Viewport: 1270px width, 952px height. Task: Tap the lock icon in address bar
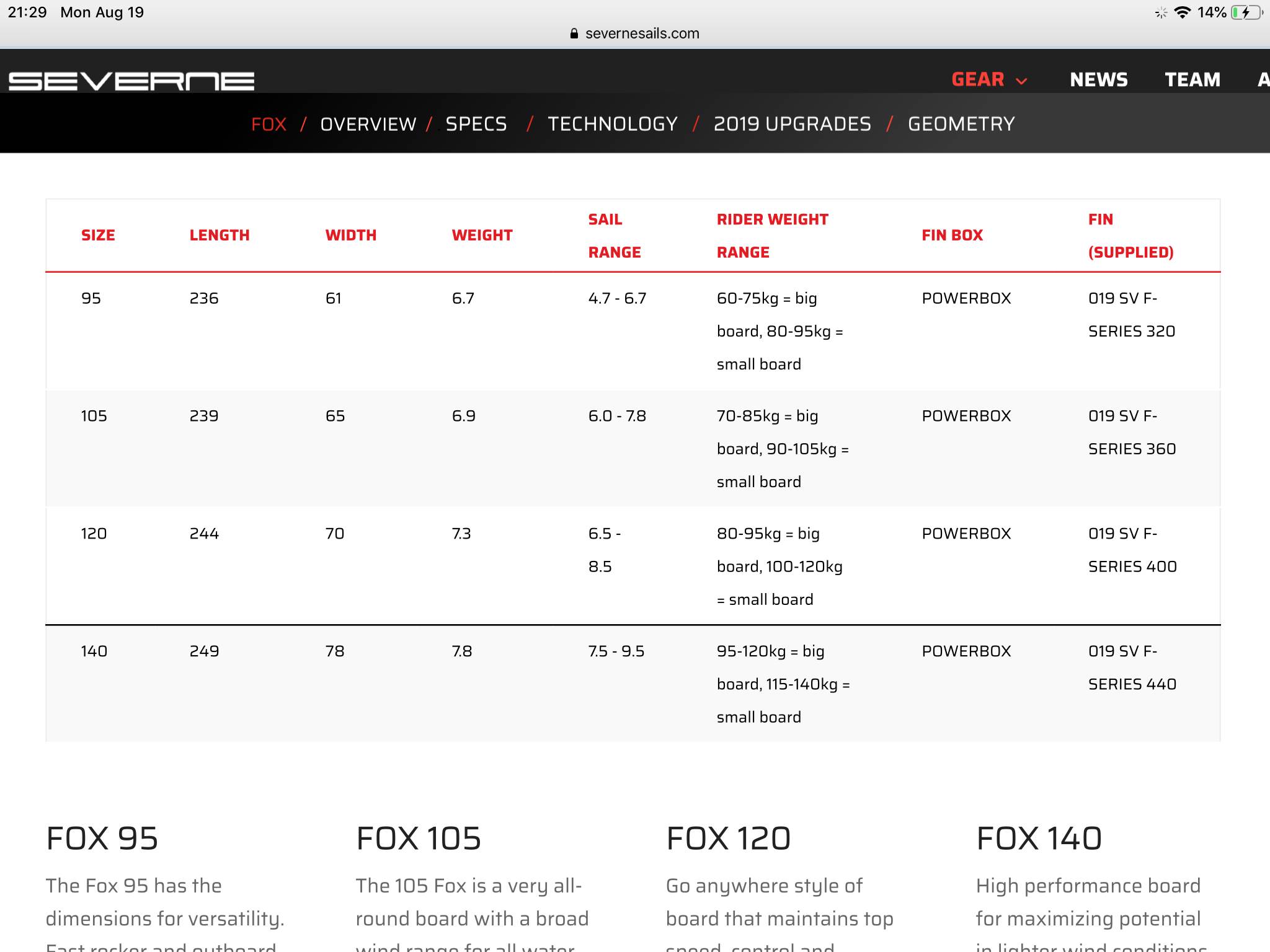click(574, 33)
